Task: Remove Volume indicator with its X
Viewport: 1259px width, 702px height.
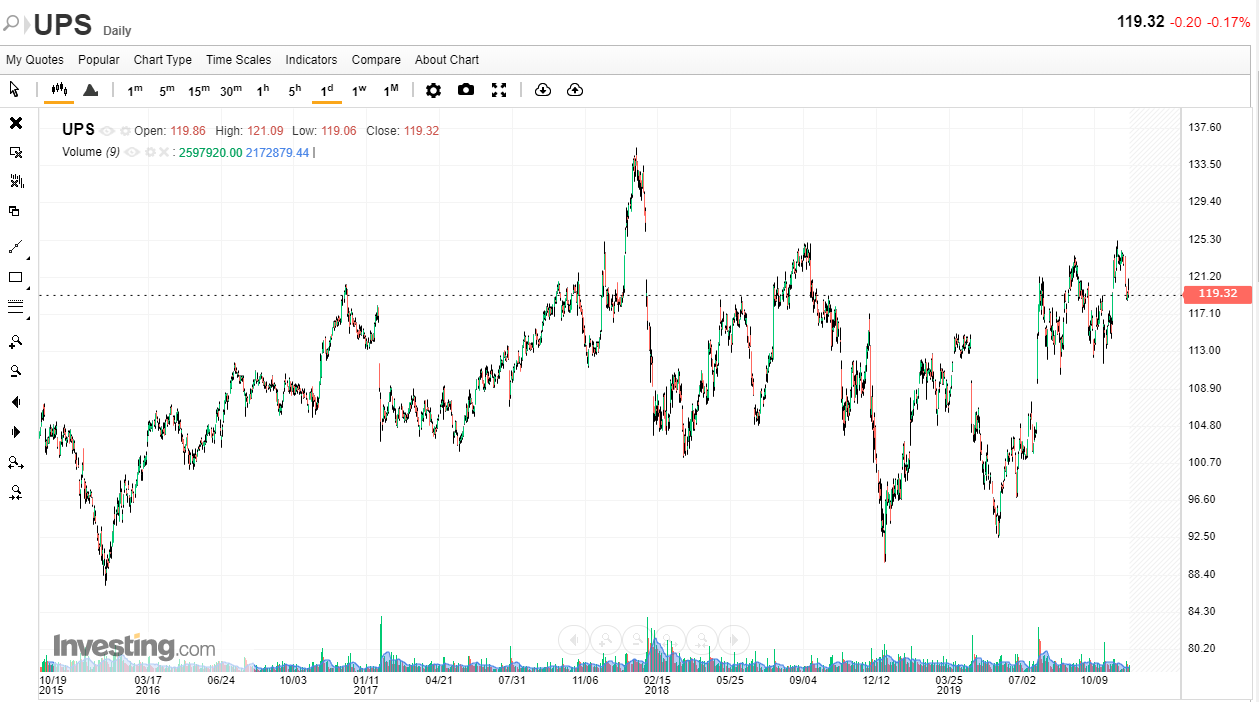Action: 164,152
